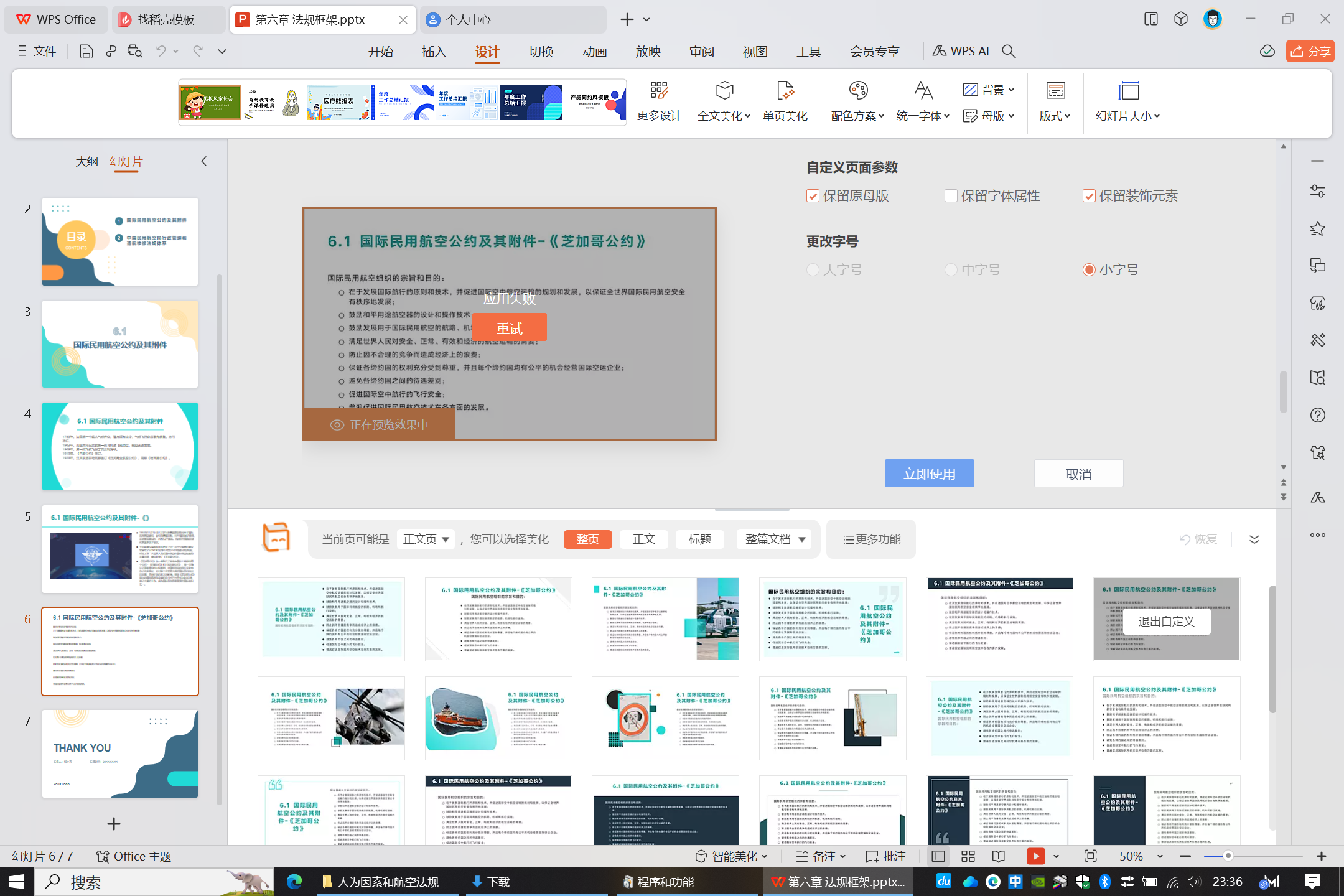The image size is (1344, 896).
Task: Start slideshow with the red play button
Action: pyautogui.click(x=1036, y=856)
